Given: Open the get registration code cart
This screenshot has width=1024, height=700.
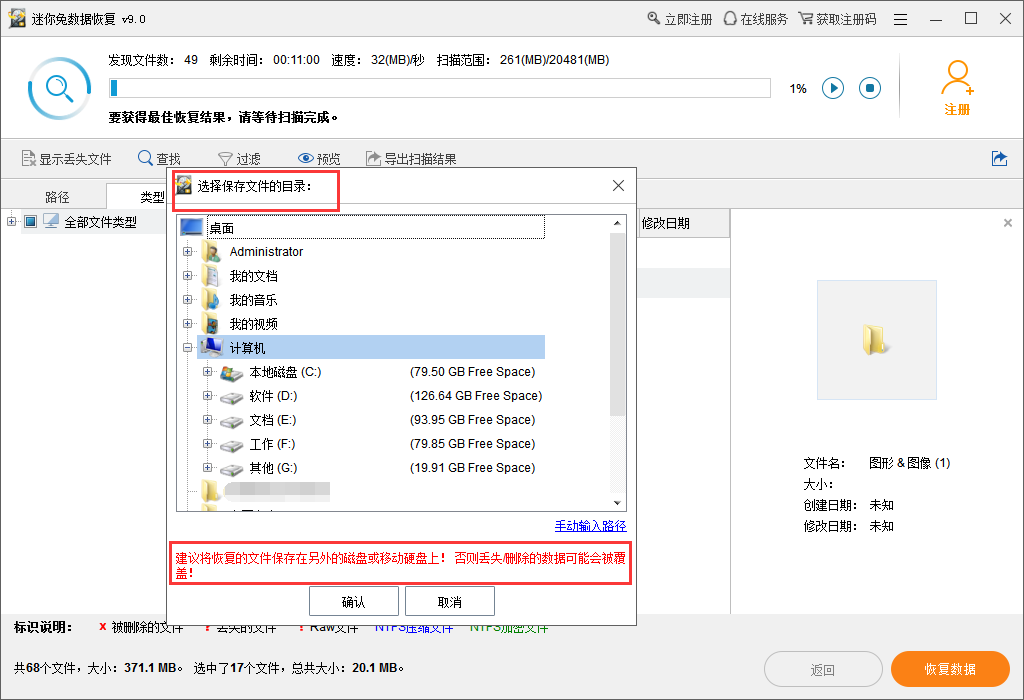Looking at the screenshot, I should (x=837, y=19).
